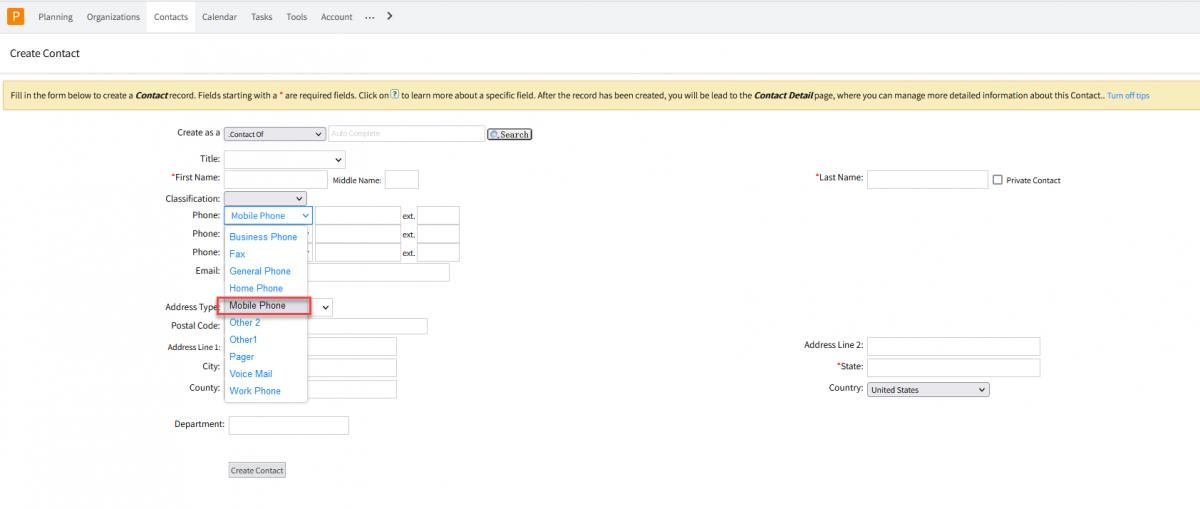Choose Other1 from the list
This screenshot has height=509, width=1200.
click(243, 340)
